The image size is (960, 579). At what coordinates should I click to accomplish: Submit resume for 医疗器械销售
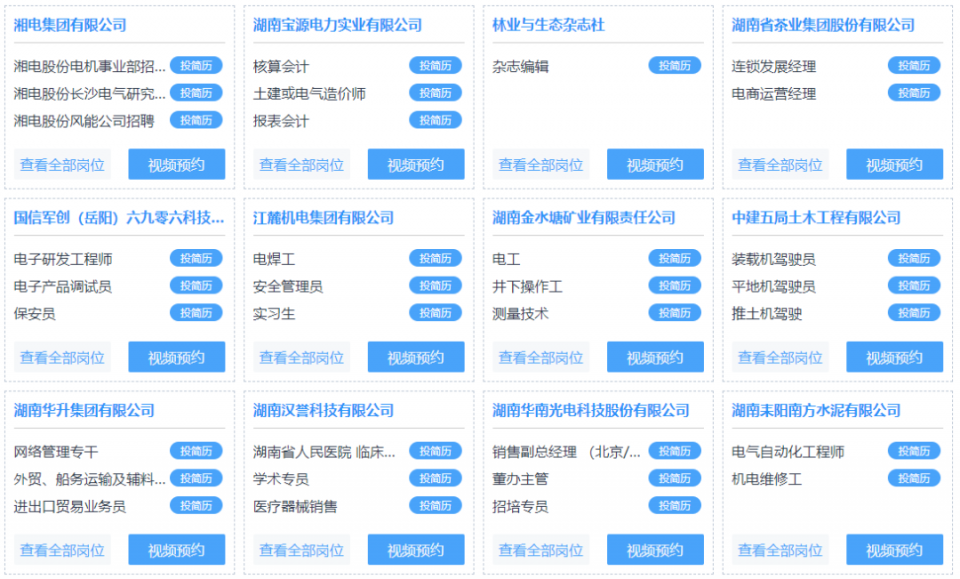point(435,506)
